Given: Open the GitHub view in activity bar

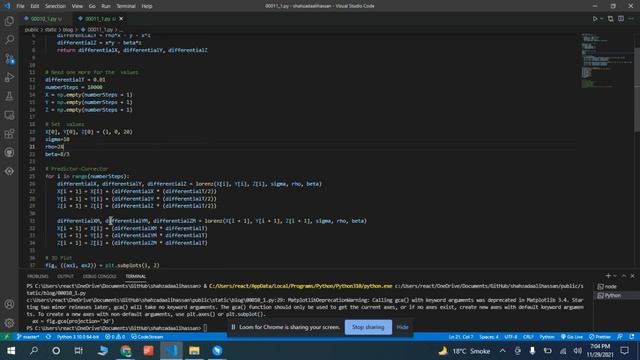Looking at the screenshot, I should 9,153.
